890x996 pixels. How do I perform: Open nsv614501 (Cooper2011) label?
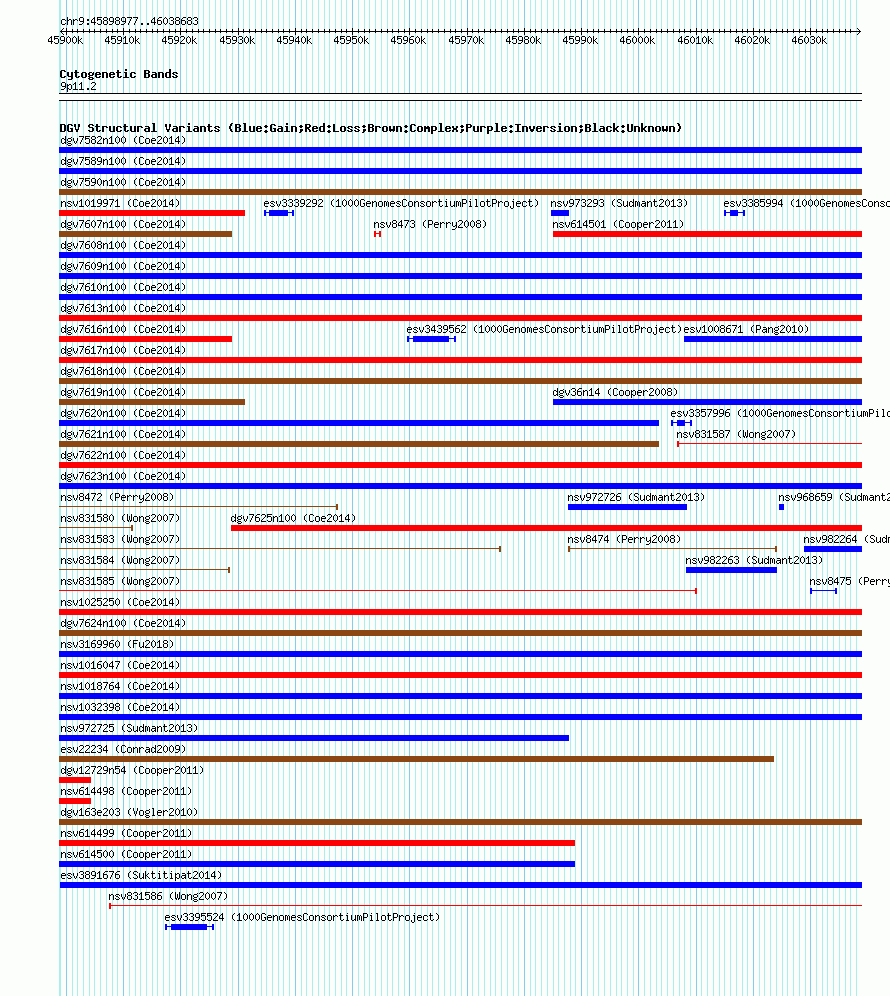tap(618, 224)
